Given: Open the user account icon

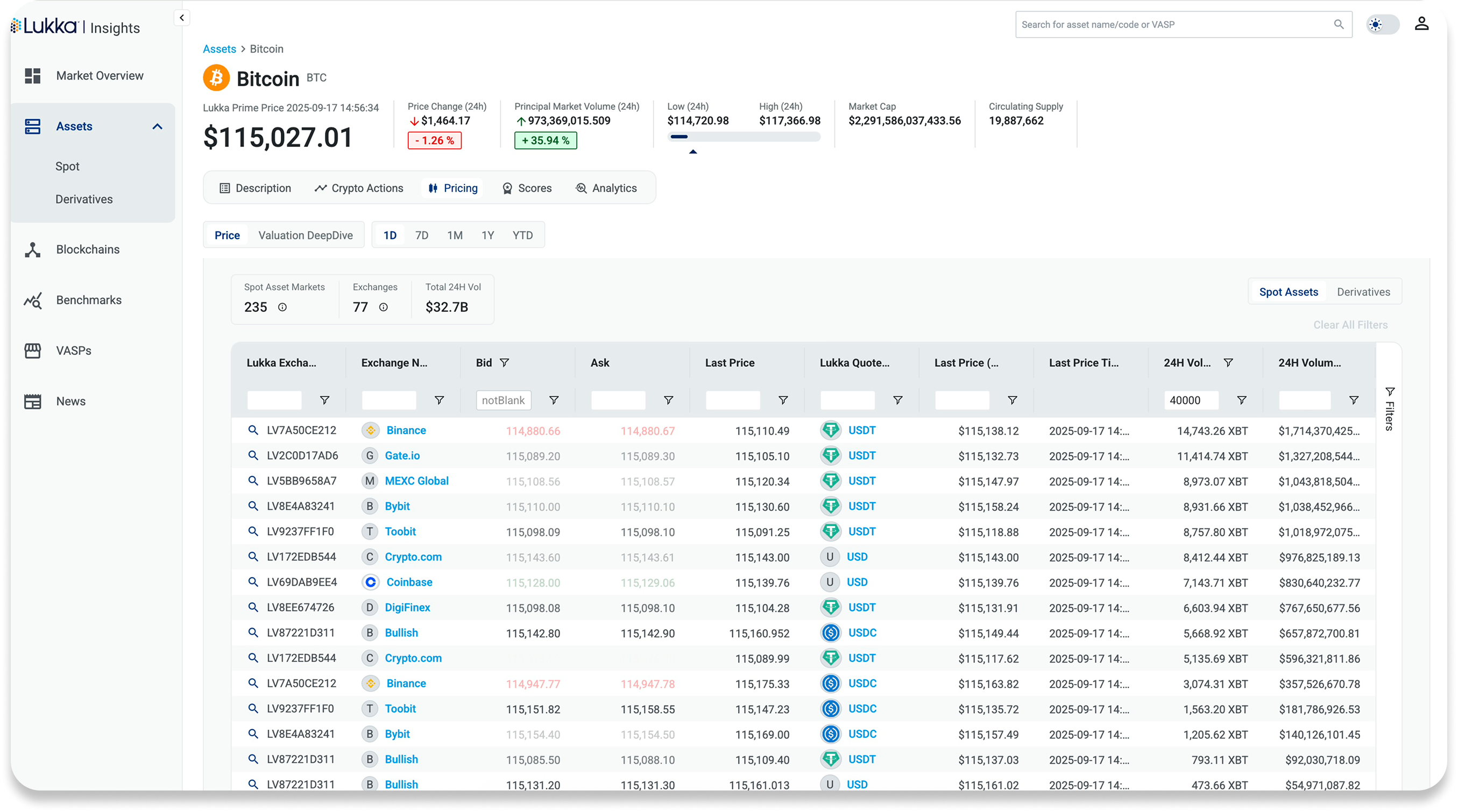Looking at the screenshot, I should (x=1421, y=24).
